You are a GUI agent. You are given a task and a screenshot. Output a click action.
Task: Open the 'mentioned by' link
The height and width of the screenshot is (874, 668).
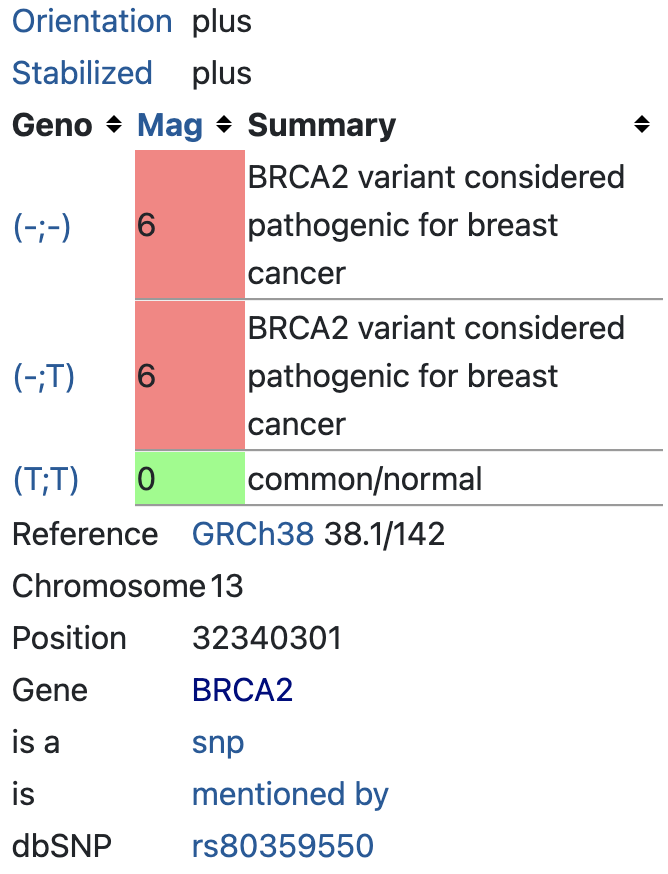[x=290, y=794]
